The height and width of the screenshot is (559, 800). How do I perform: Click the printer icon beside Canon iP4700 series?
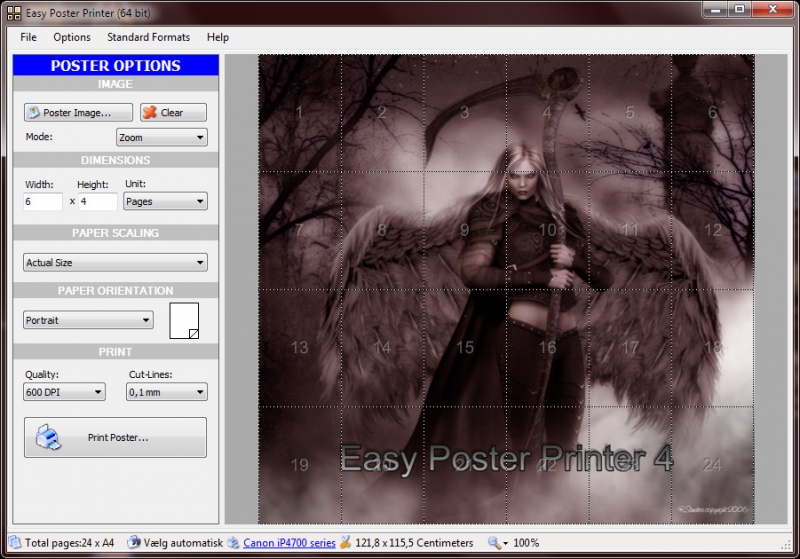pos(234,542)
